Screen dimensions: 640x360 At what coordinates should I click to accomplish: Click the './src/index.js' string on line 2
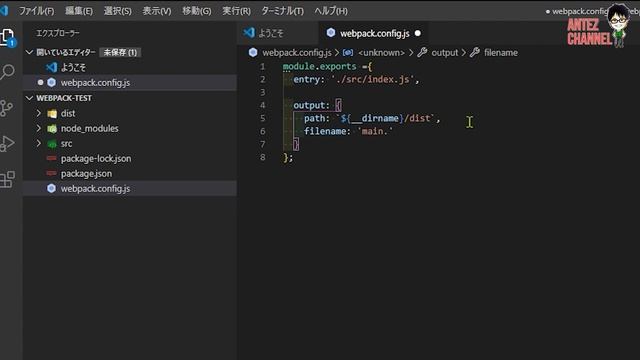[373, 79]
